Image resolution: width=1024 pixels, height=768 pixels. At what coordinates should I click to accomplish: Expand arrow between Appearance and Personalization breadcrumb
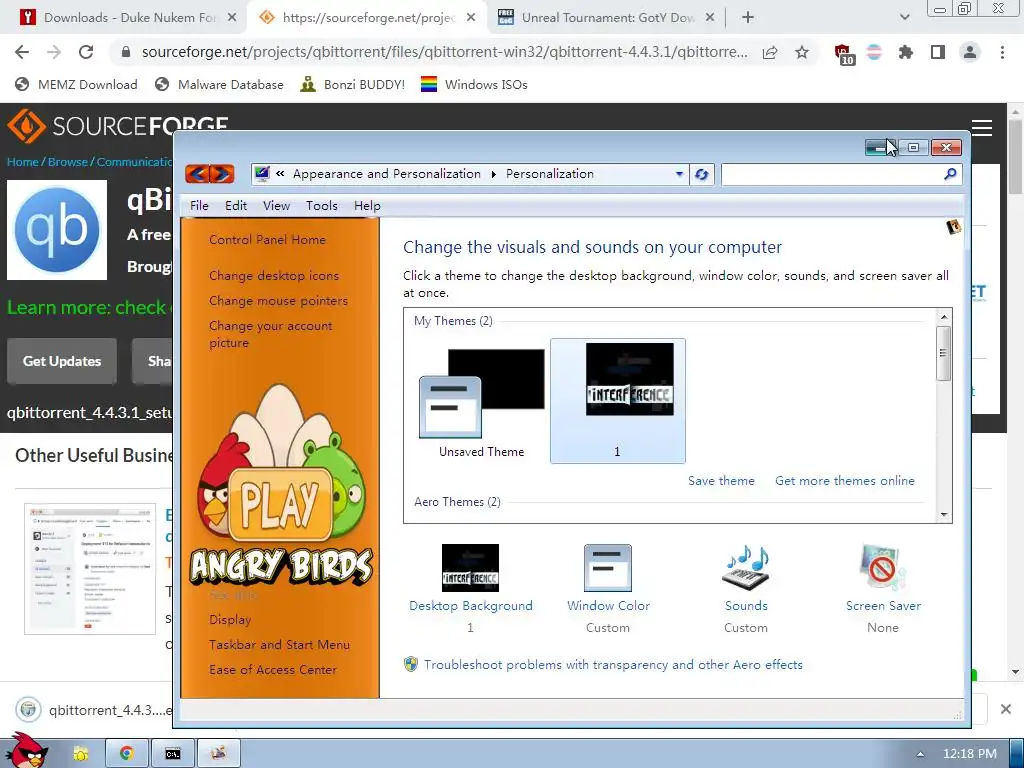494,174
